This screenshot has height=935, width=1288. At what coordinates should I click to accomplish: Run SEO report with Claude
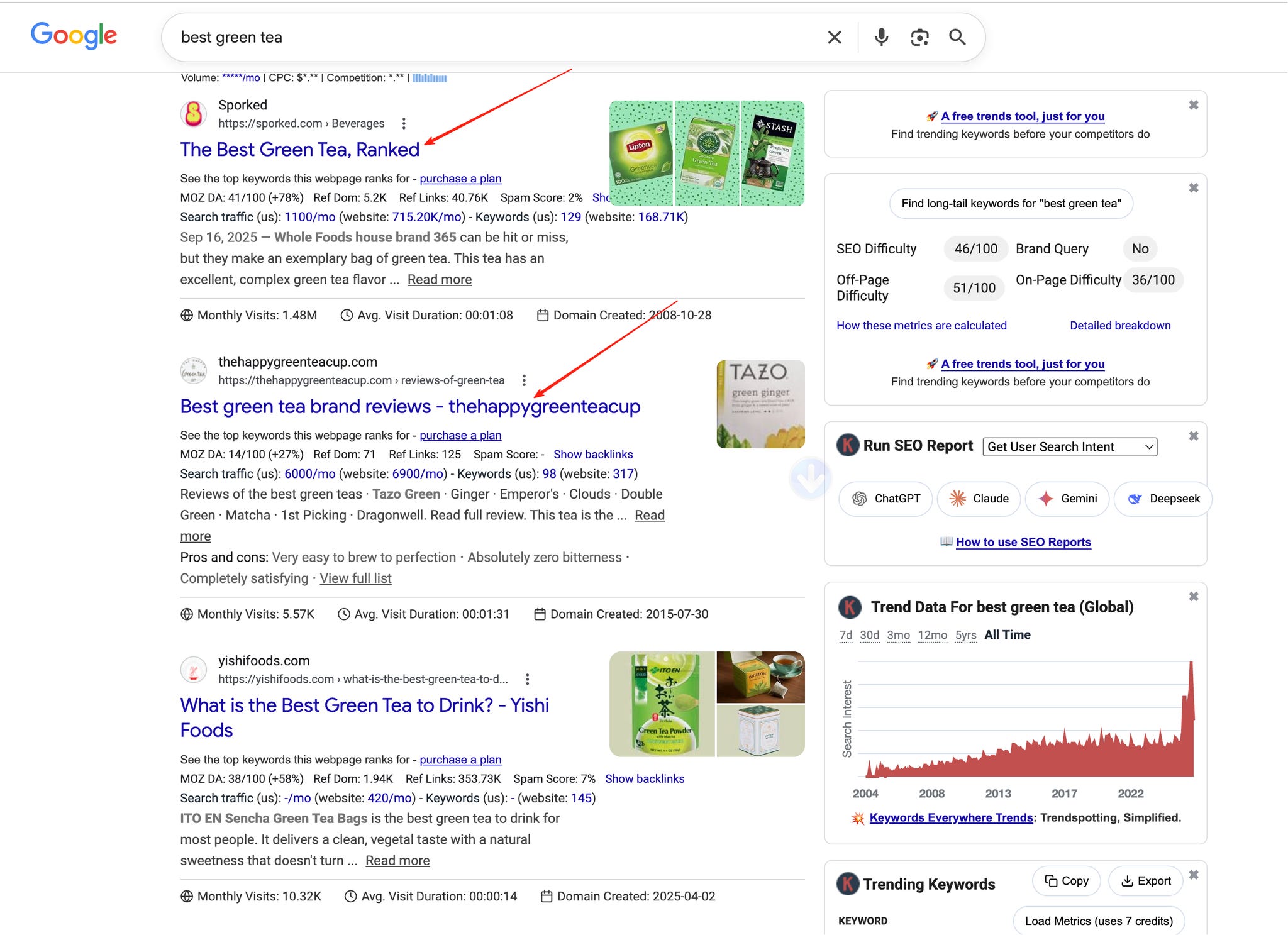click(x=979, y=499)
